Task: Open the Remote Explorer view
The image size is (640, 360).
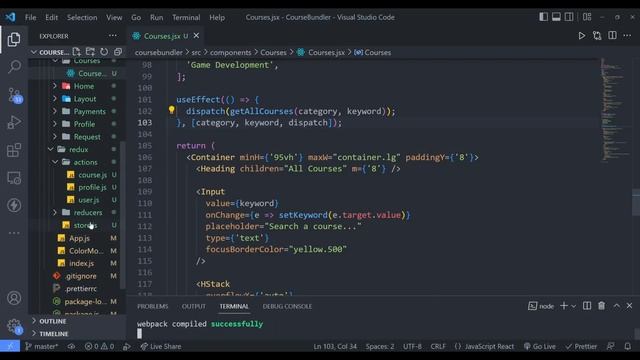Action: click(14, 178)
